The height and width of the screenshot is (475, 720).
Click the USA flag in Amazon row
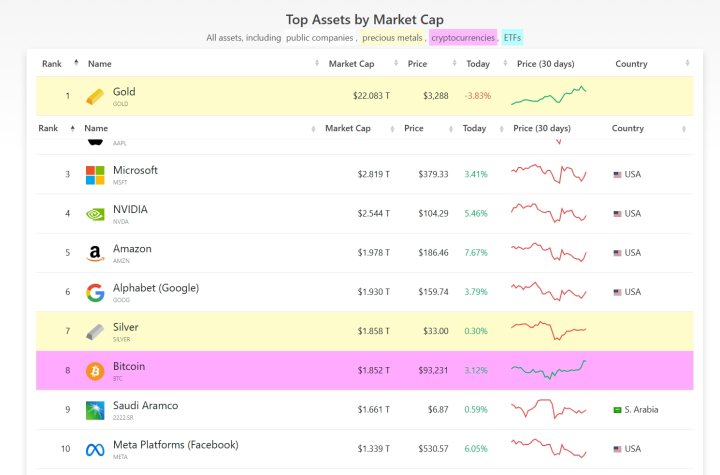pyautogui.click(x=618, y=253)
